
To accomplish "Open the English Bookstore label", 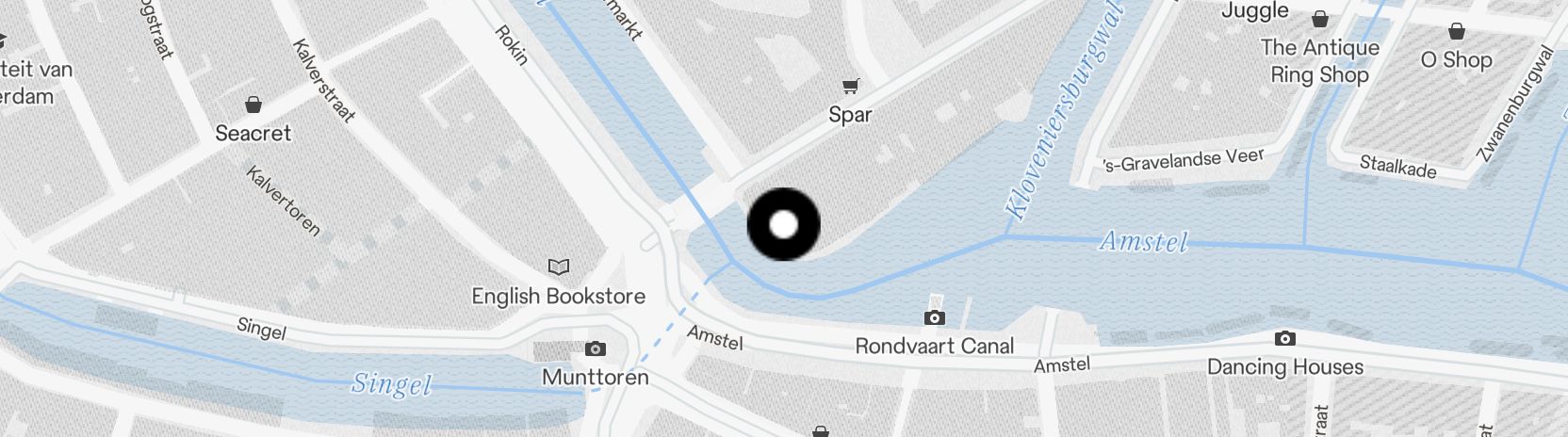I will click(x=559, y=296).
